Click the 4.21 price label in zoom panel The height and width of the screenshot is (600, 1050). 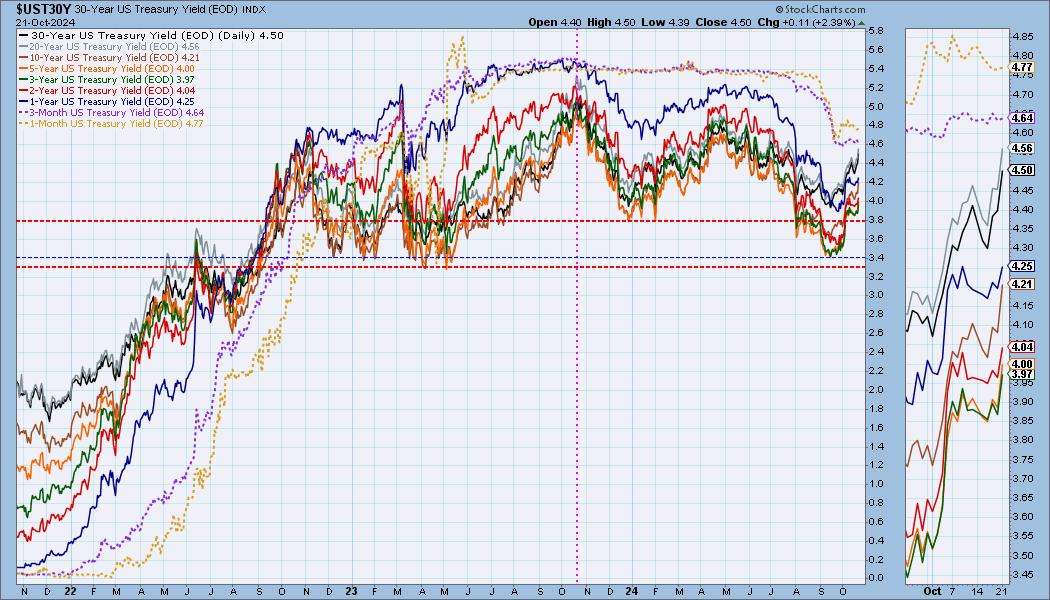pos(1022,284)
